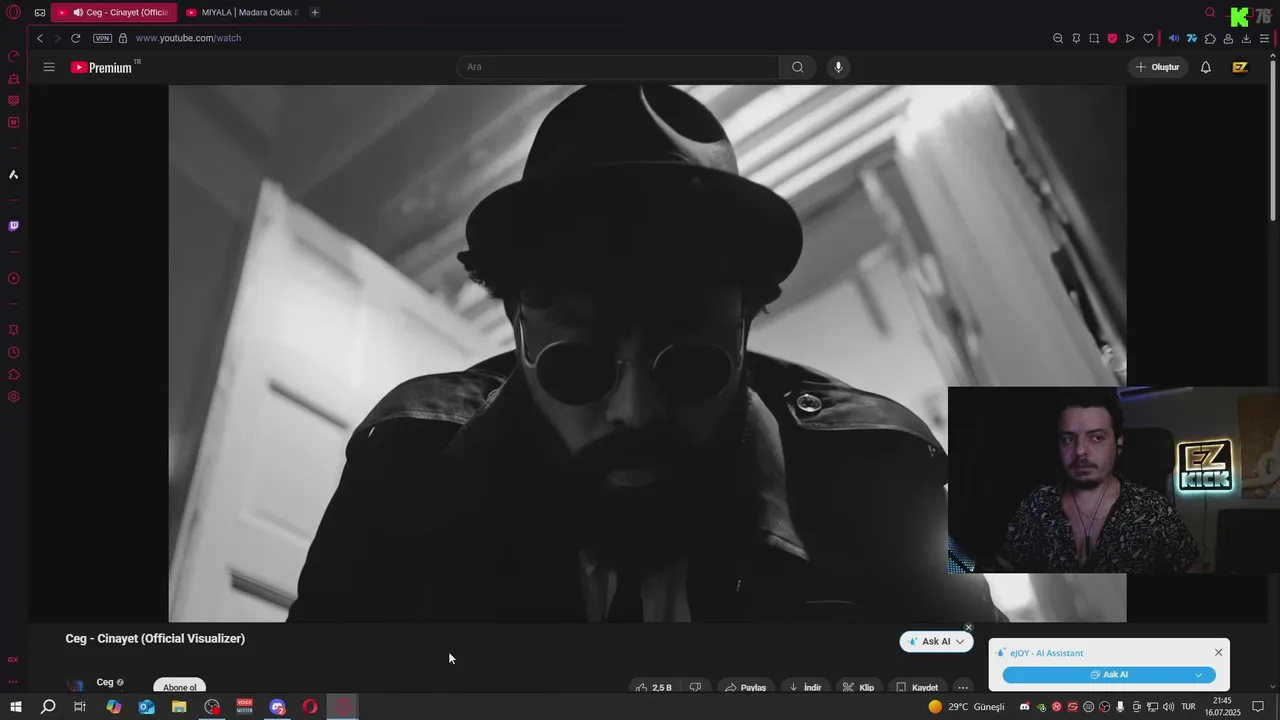The height and width of the screenshot is (720, 1280).
Task: Open the Aria AI sidebar icon
Action: click(x=14, y=175)
